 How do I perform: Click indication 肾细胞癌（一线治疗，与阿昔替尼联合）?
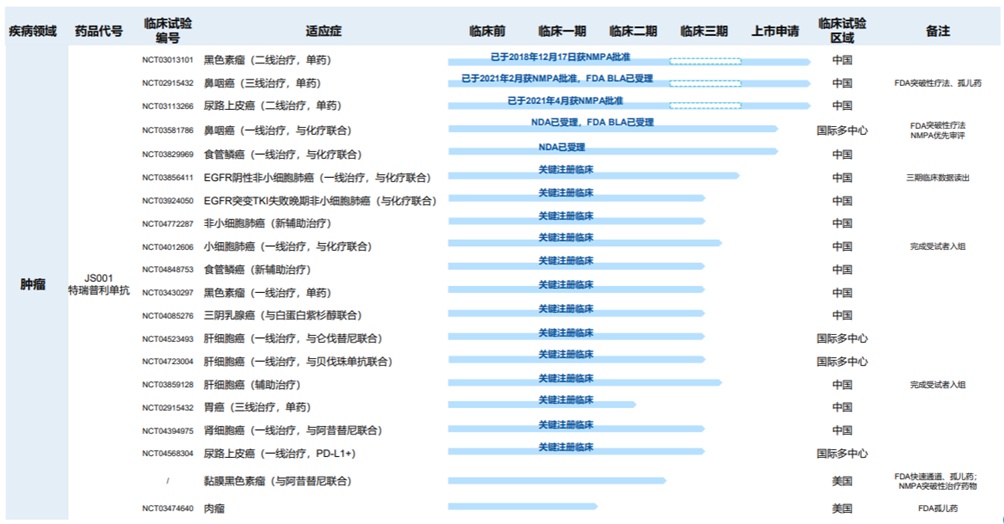click(x=293, y=430)
